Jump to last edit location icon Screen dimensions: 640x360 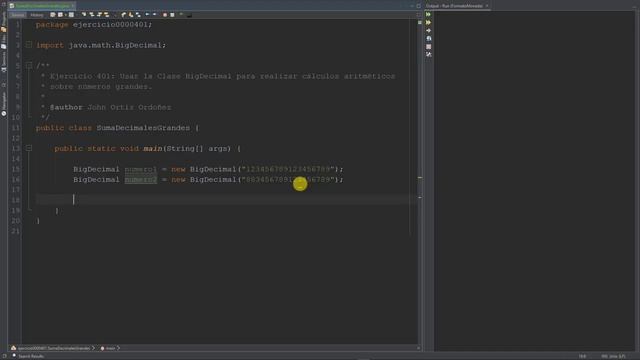click(53, 15)
